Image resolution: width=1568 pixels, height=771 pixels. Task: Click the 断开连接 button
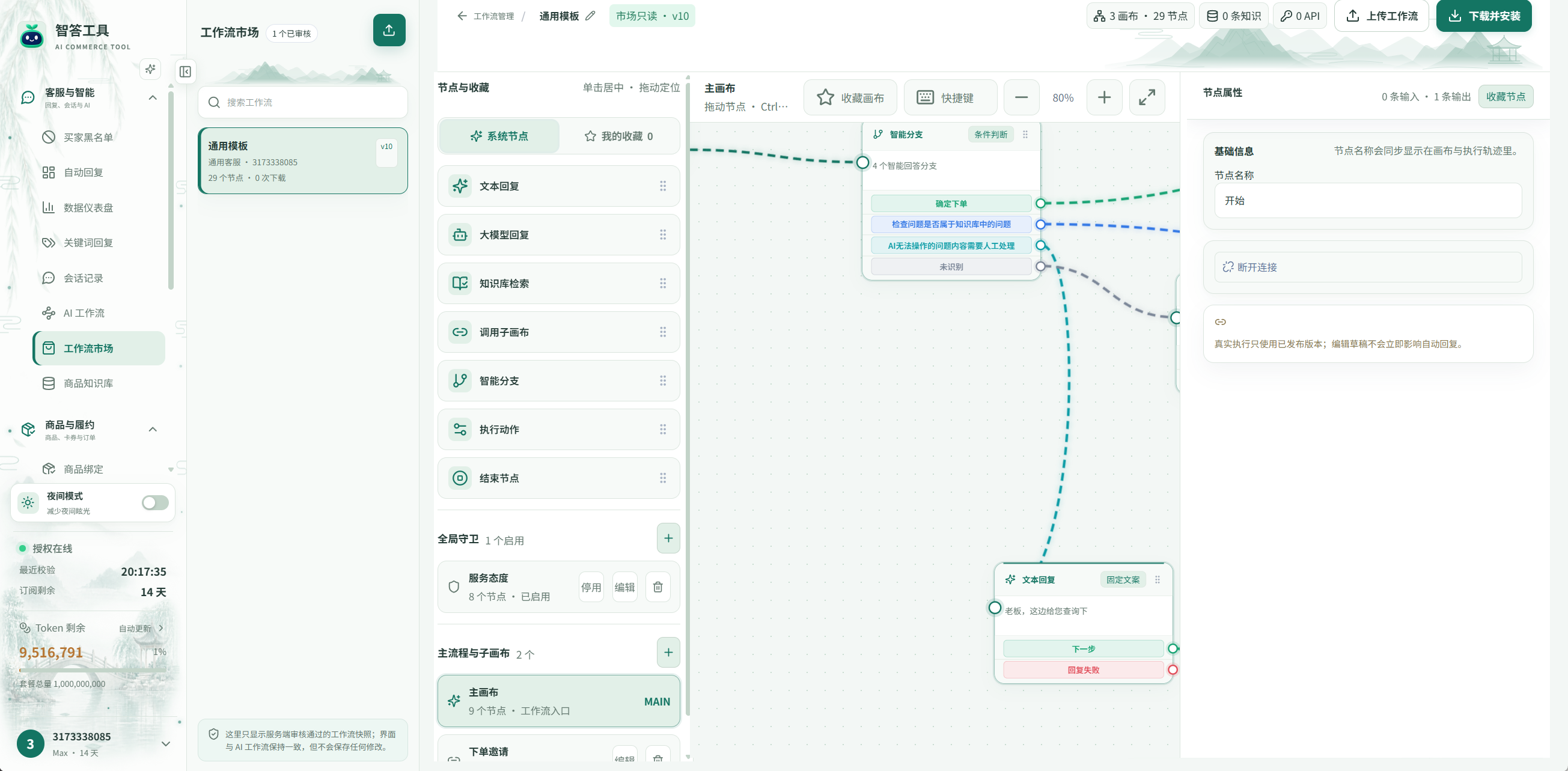[1368, 267]
